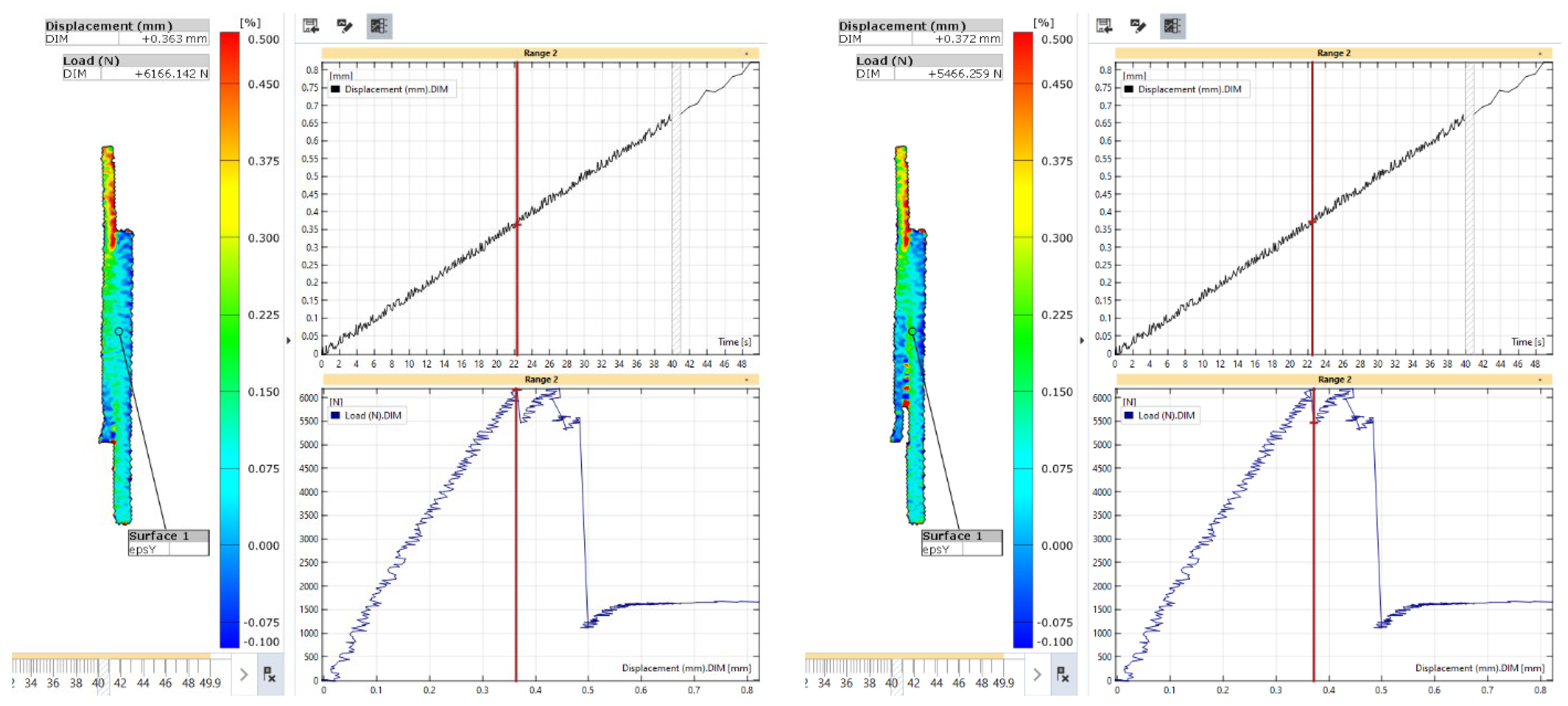The image size is (1568, 706).
Task: Click the flag-with-X marker icon in right panel
Action: [1063, 674]
